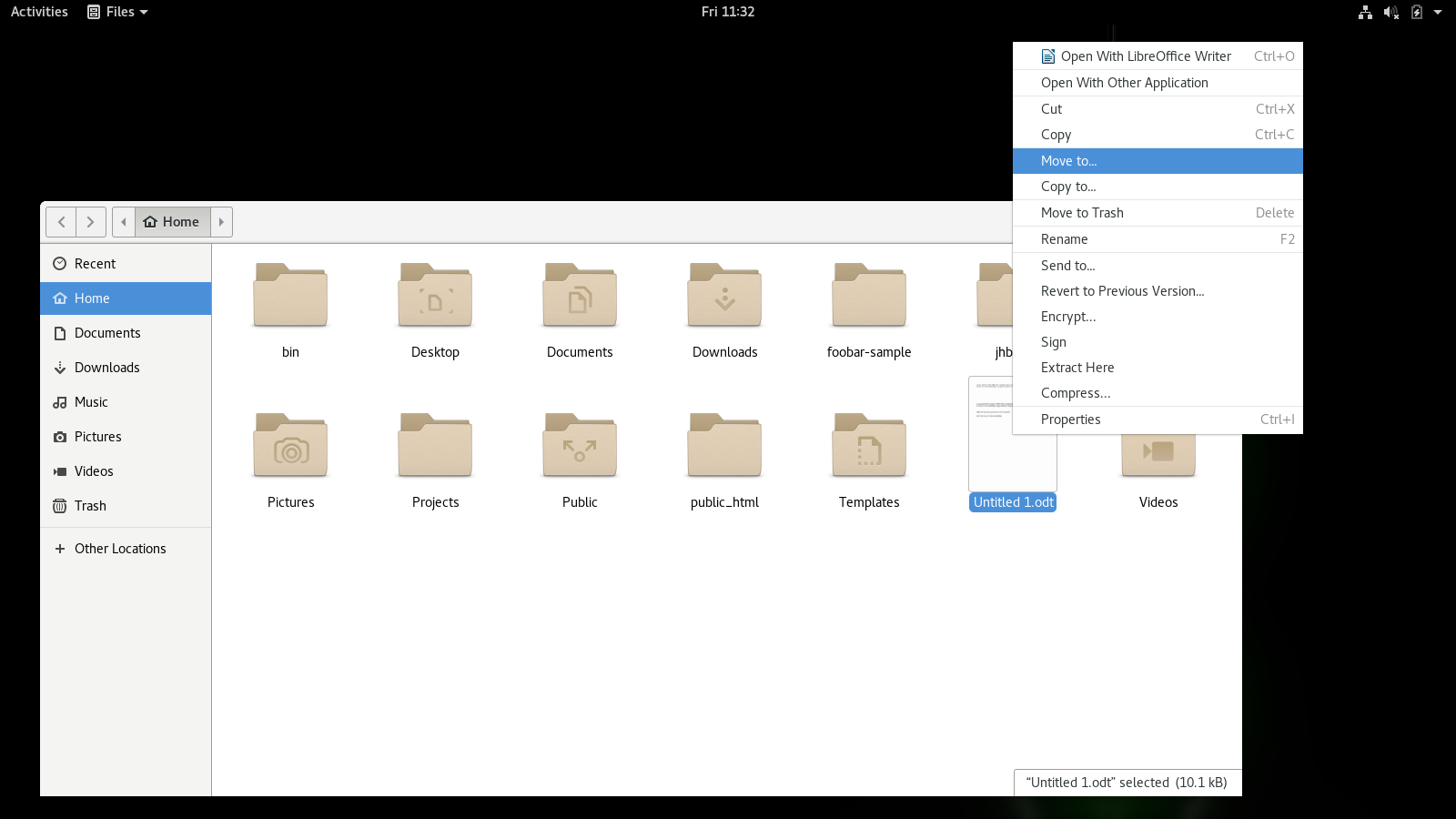Go back with the left arrow button
The width and height of the screenshot is (1456, 819).
click(61, 222)
